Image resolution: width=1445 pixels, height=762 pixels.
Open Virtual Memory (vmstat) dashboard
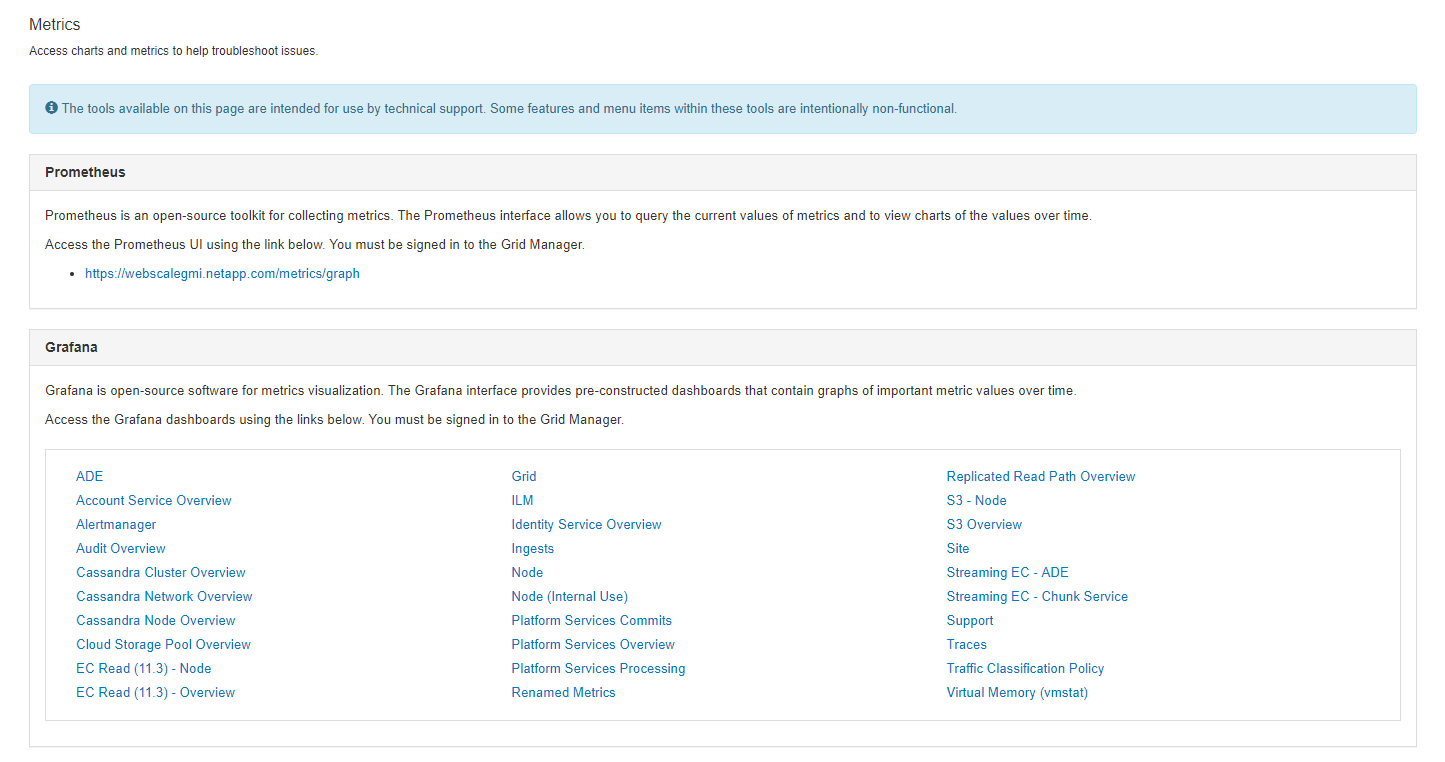click(x=1017, y=692)
